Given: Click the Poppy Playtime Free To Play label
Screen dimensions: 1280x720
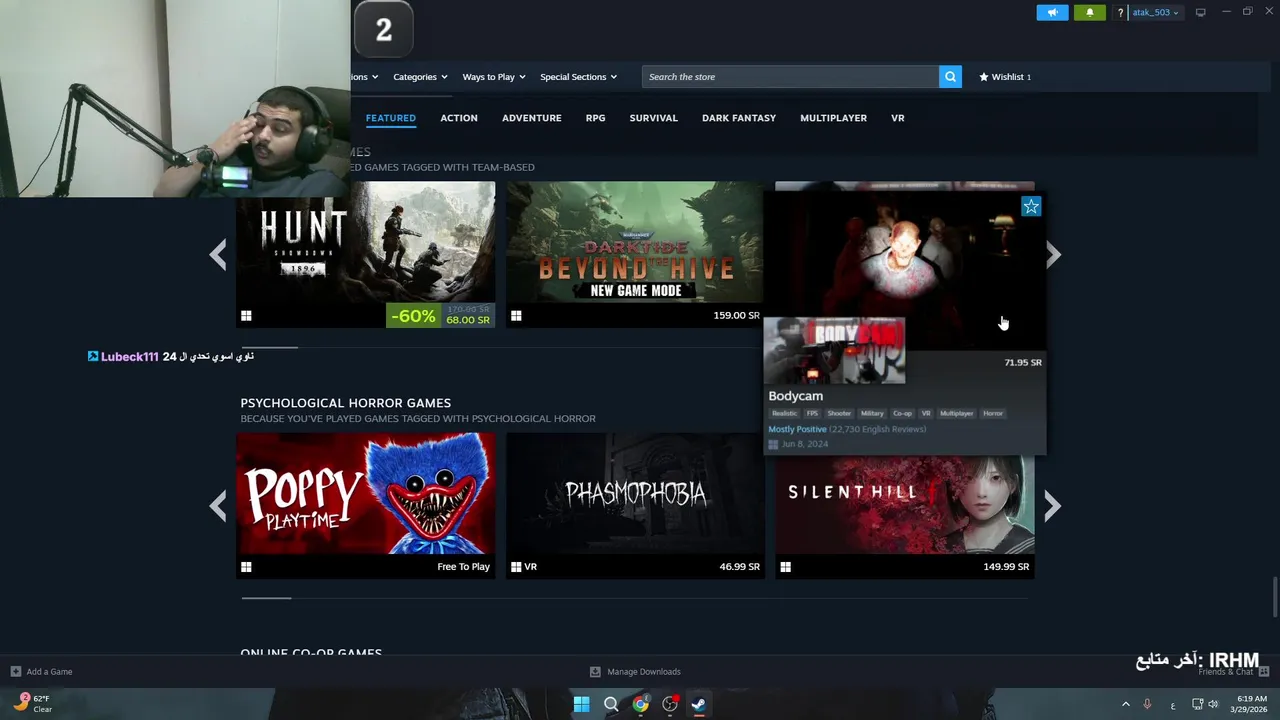Looking at the screenshot, I should 463,567.
